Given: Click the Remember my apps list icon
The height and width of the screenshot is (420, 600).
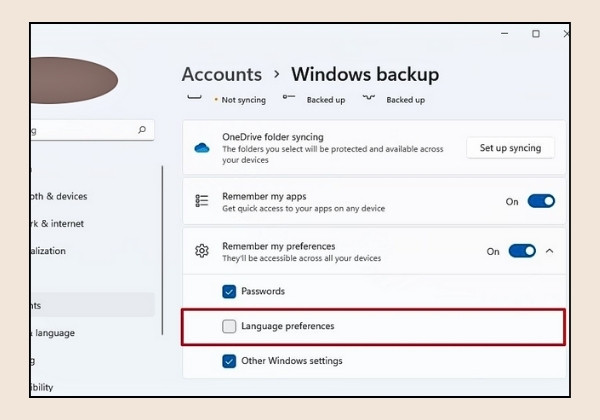Looking at the screenshot, I should point(202,201).
